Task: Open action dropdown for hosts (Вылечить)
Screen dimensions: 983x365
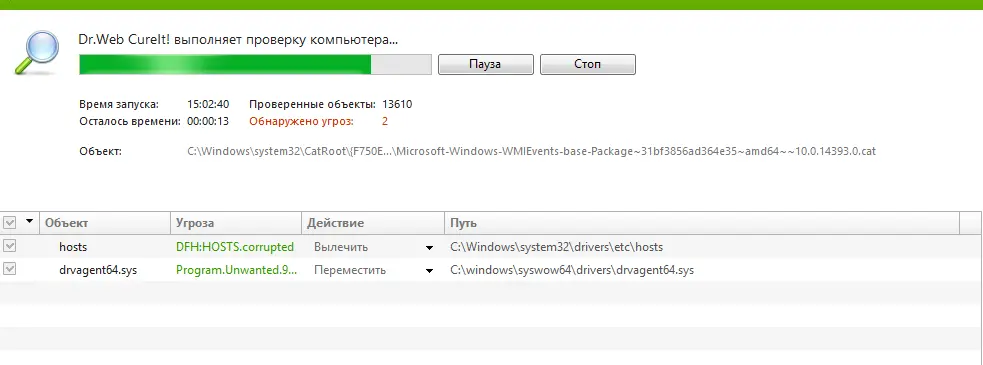Action: click(429, 248)
